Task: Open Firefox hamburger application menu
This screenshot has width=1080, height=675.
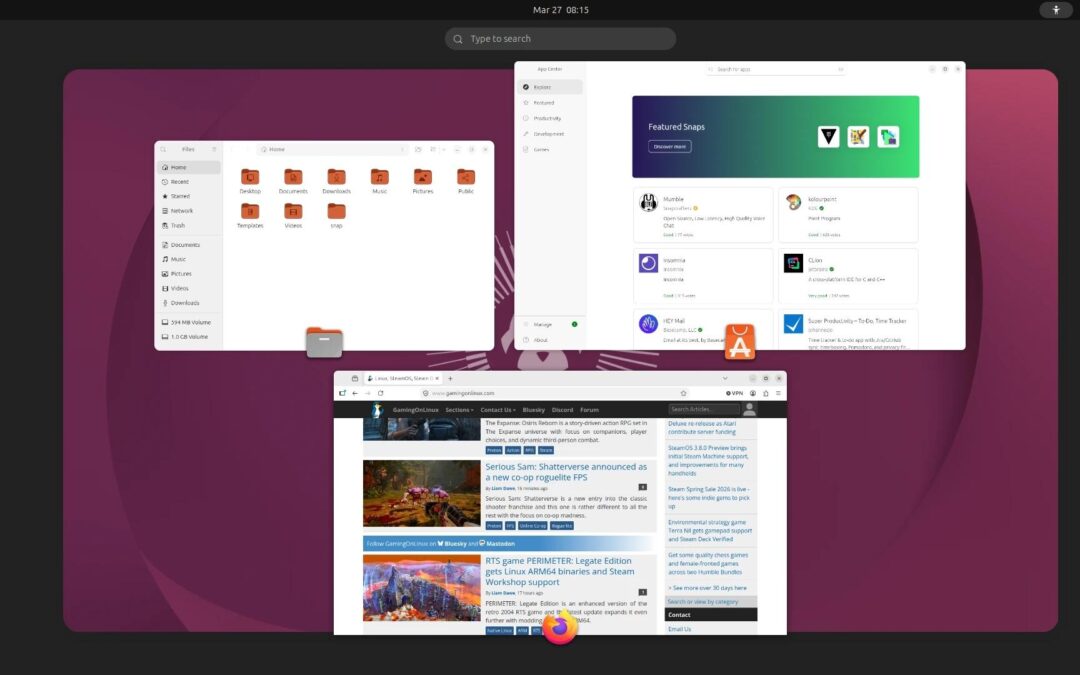Action: [778, 393]
